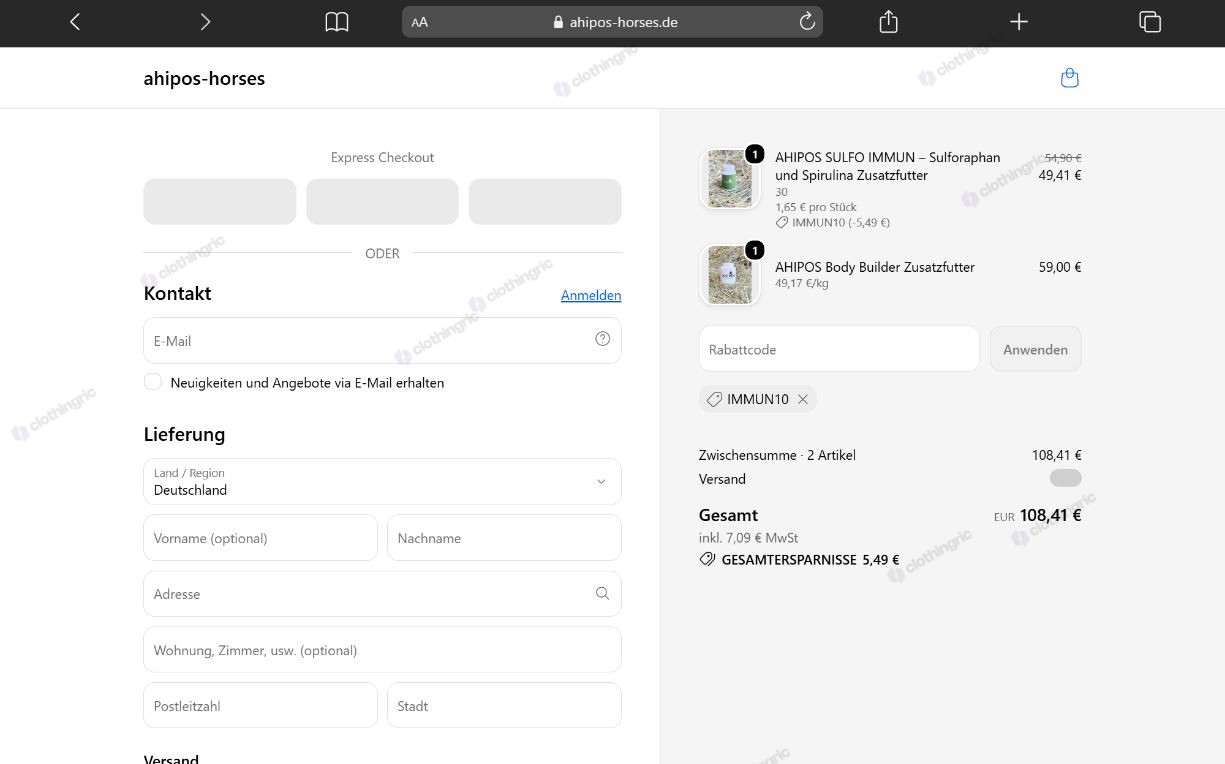Focus the E-Mail input field

pos(382,340)
